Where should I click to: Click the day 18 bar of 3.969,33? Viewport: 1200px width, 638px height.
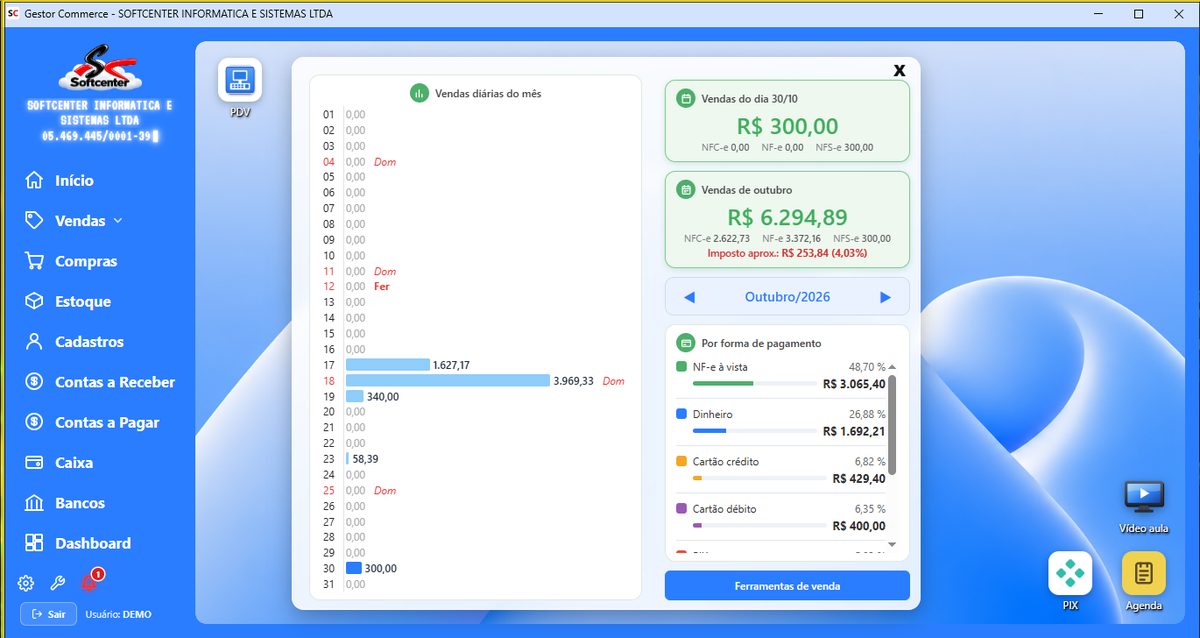pos(448,381)
